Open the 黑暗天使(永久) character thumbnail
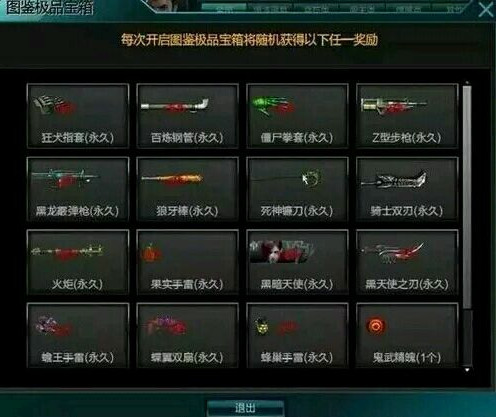496x417 pixels. pyautogui.click(x=283, y=252)
